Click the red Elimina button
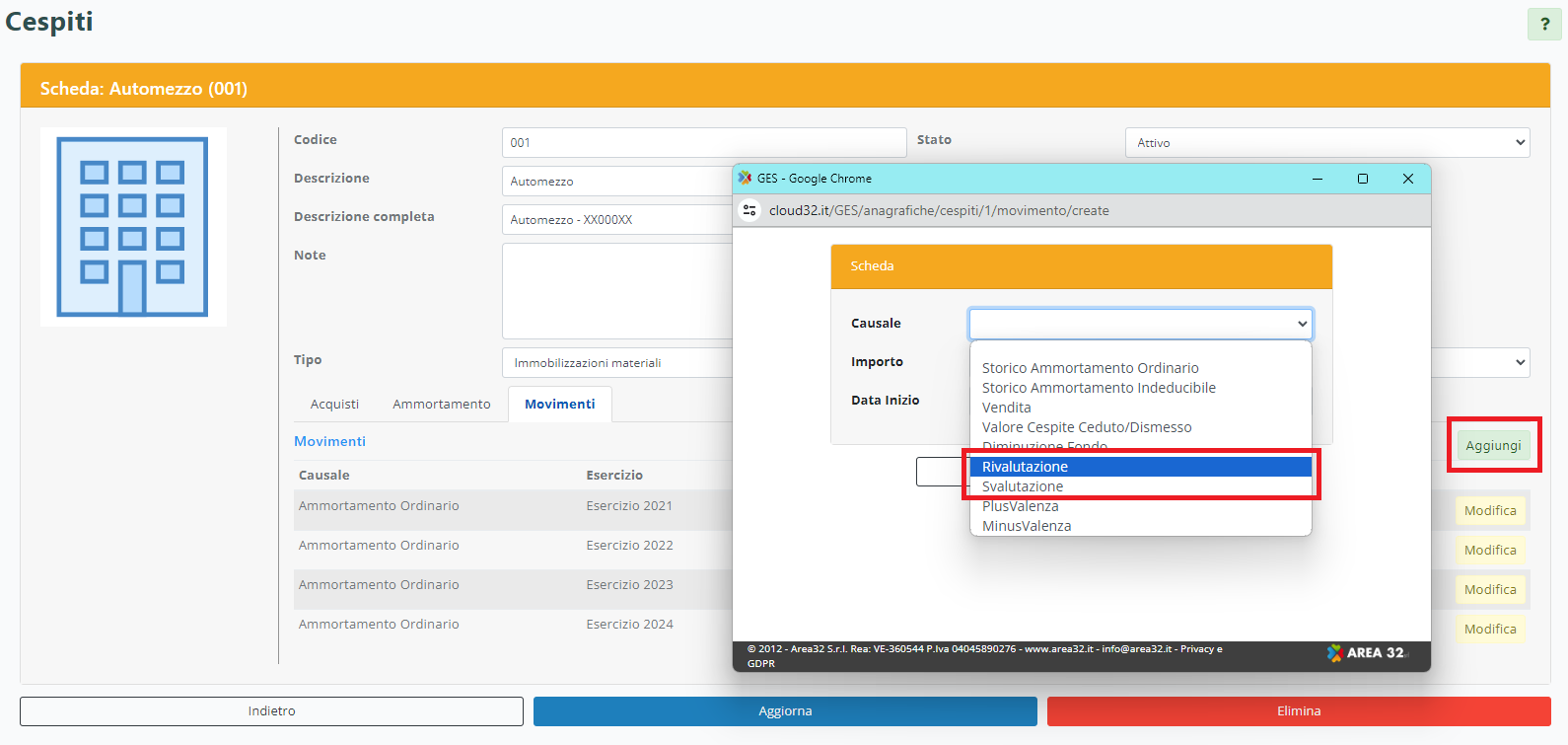1568x745 pixels. coord(1299,711)
